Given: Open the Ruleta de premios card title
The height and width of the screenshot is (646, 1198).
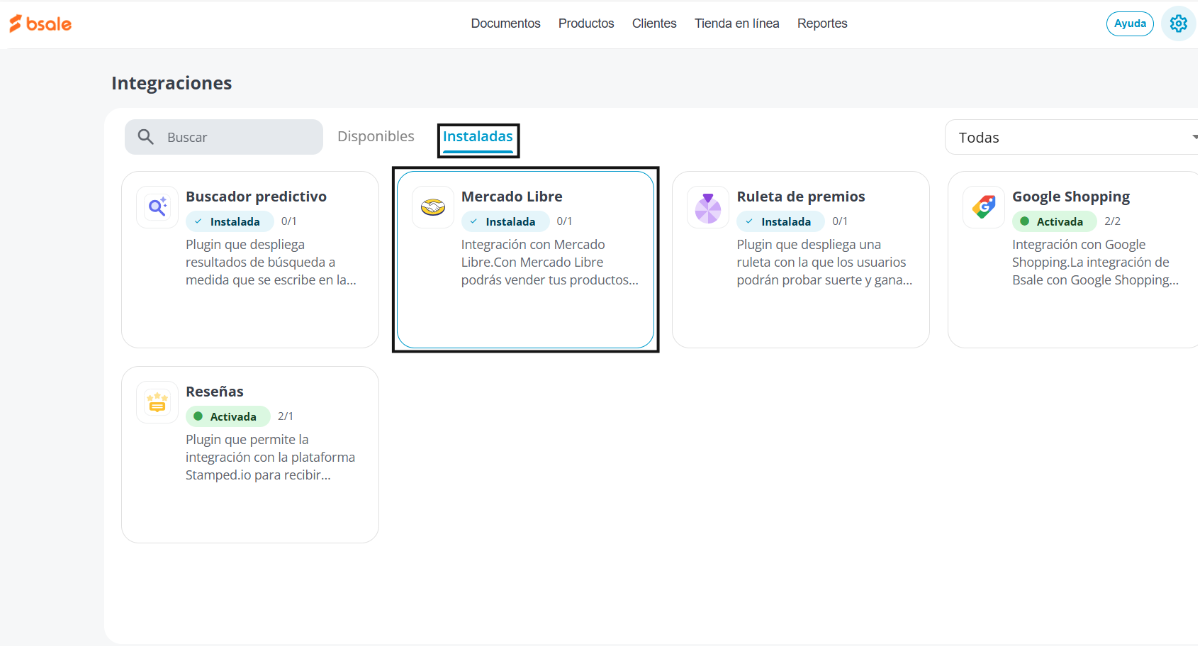Looking at the screenshot, I should [801, 196].
